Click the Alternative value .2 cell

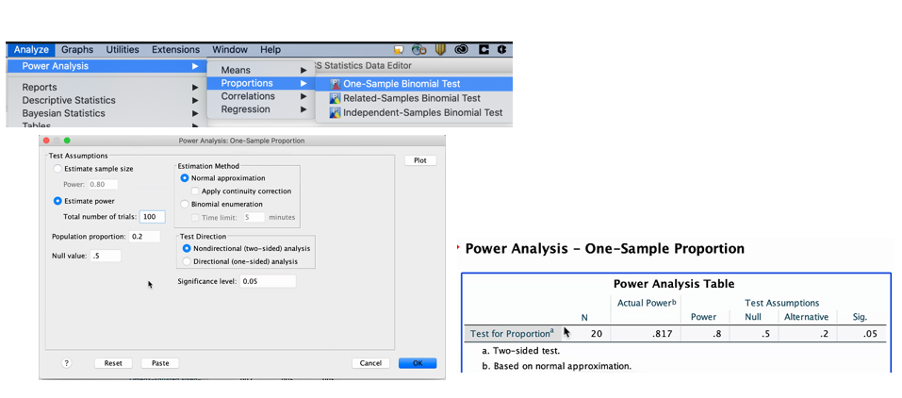[825, 334]
